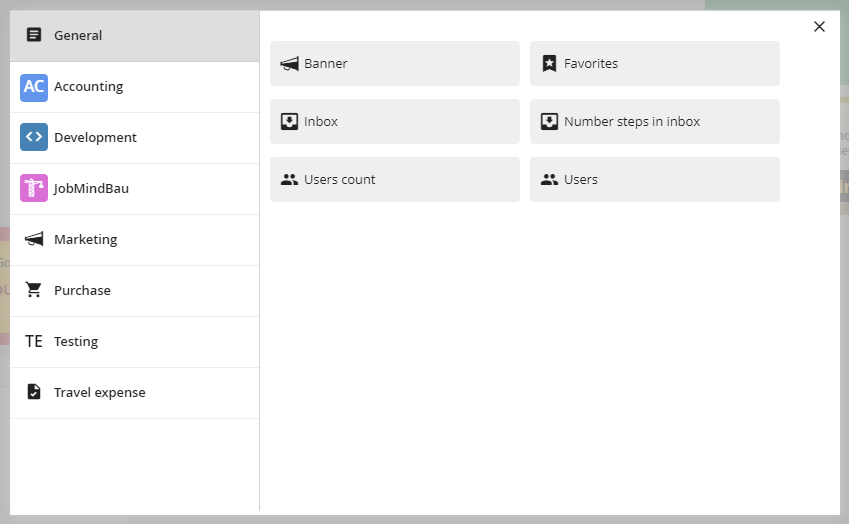The width and height of the screenshot is (849, 524).
Task: Click the pink JobMindBau crane icon
Action: pyautogui.click(x=34, y=188)
